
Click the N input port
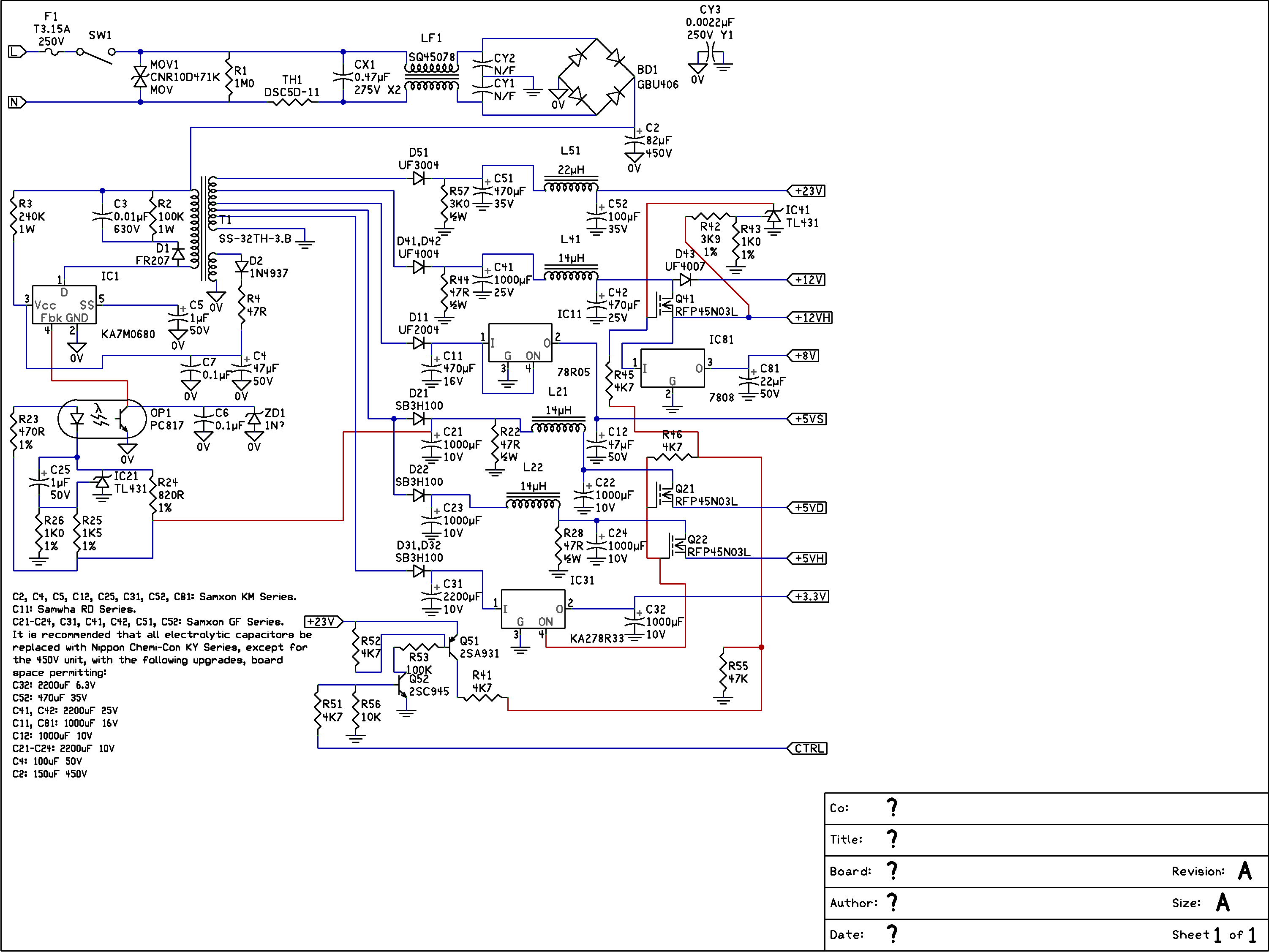(17, 102)
